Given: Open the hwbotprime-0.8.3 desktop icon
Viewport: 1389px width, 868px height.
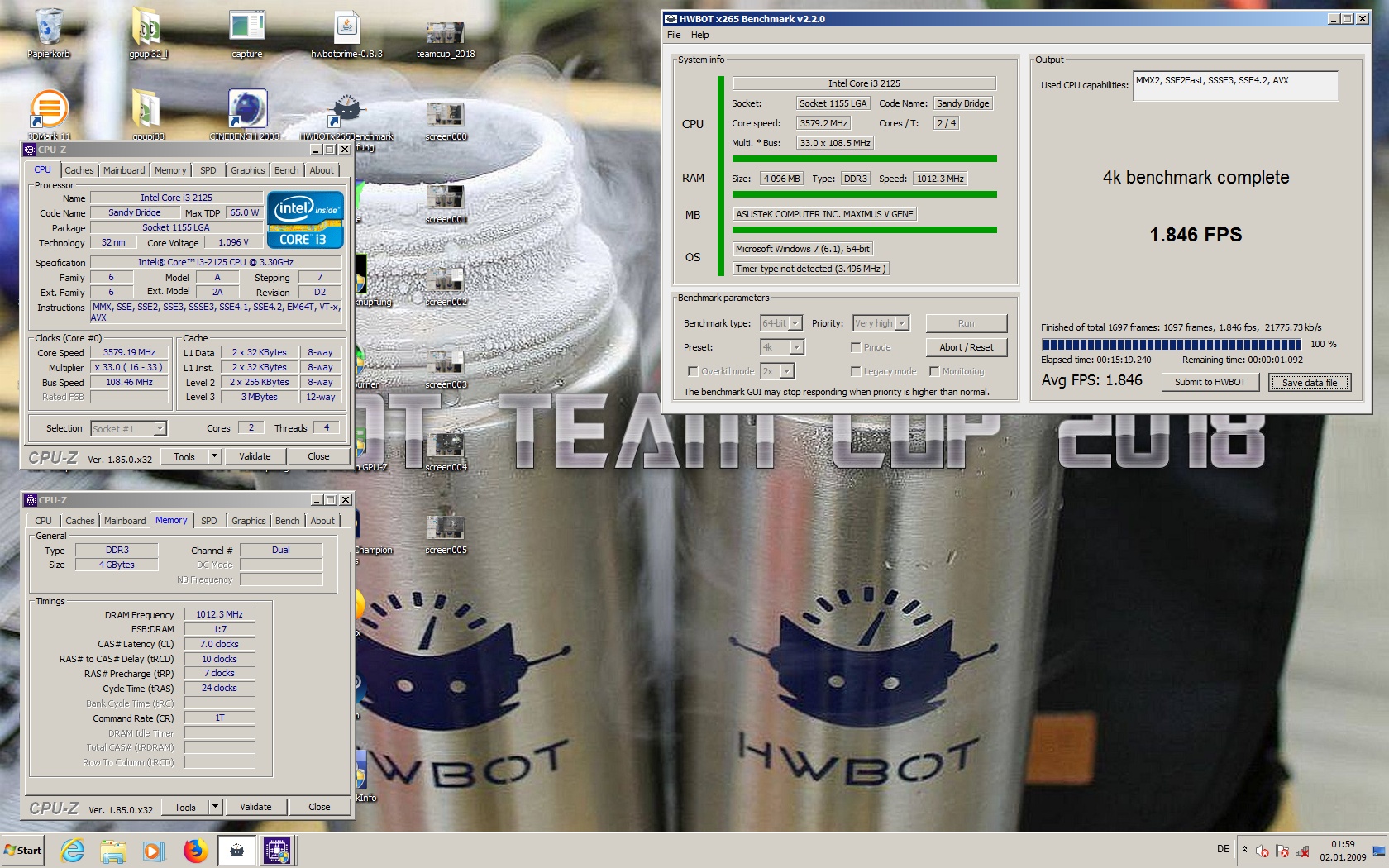Looking at the screenshot, I should tap(346, 33).
